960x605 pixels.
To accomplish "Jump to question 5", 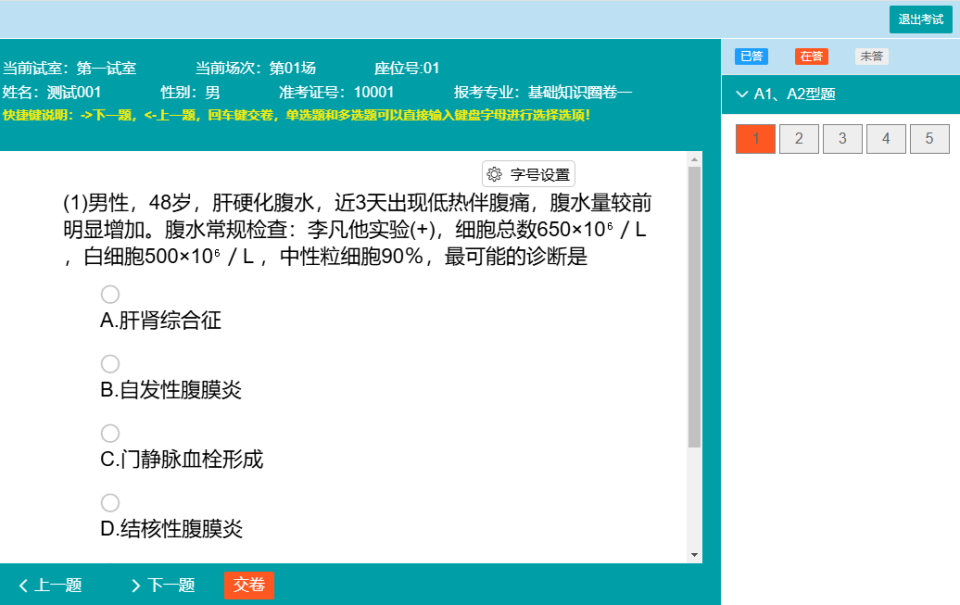I will [x=930, y=138].
